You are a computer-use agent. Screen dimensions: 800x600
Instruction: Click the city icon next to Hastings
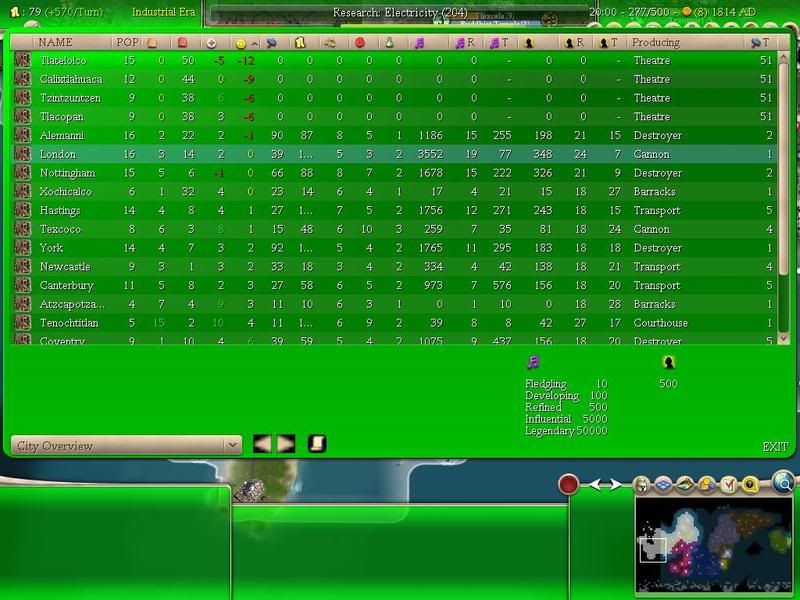22,210
